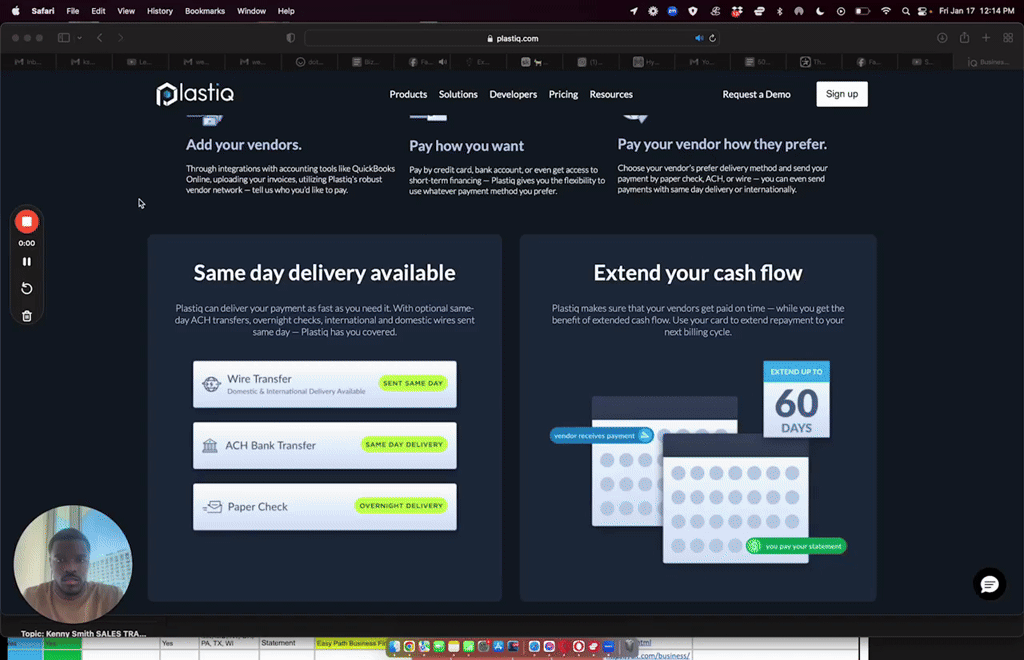This screenshot has height=660, width=1024.
Task: Click the 'Pay how you want' heading
Action: point(466,146)
